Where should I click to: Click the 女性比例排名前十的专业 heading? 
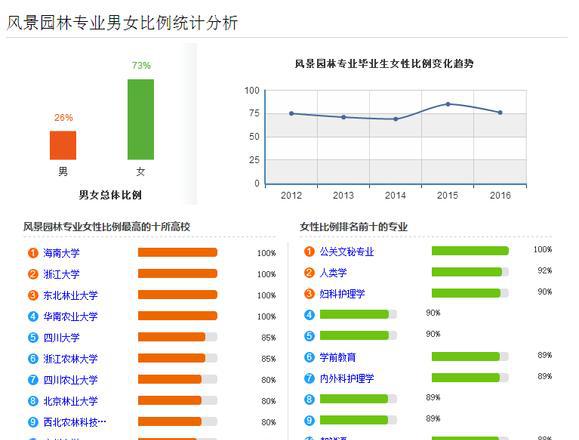(x=354, y=226)
